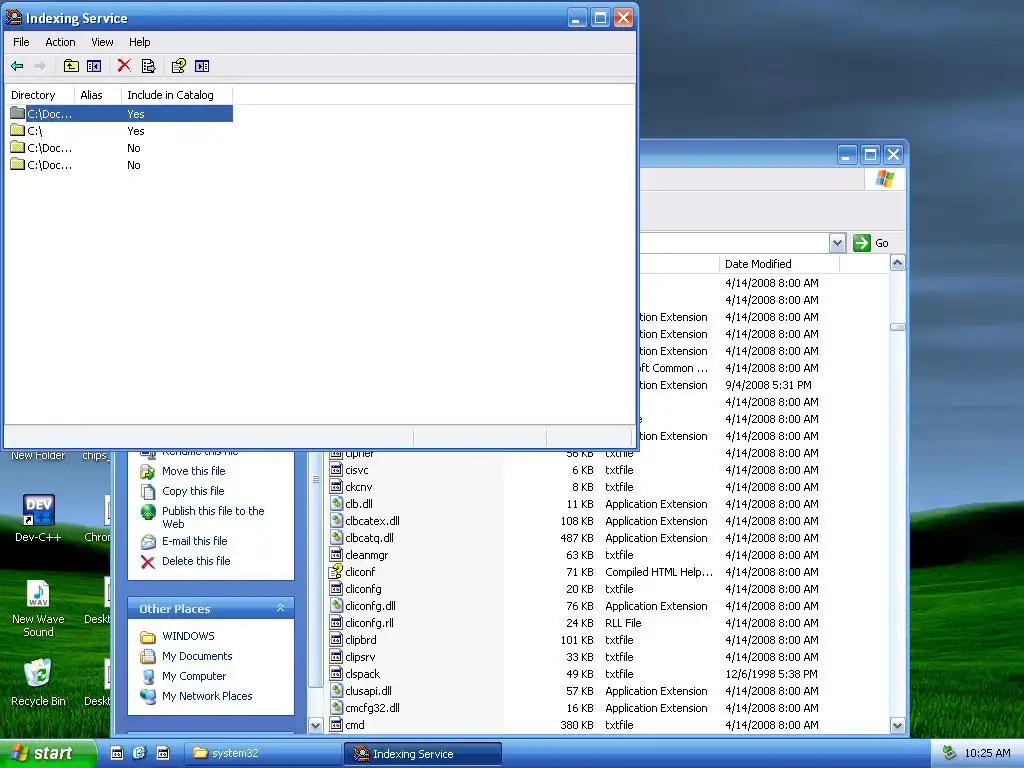1024x768 pixels.
Task: Sort by the Directory column header
Action: pyautogui.click(x=39, y=95)
